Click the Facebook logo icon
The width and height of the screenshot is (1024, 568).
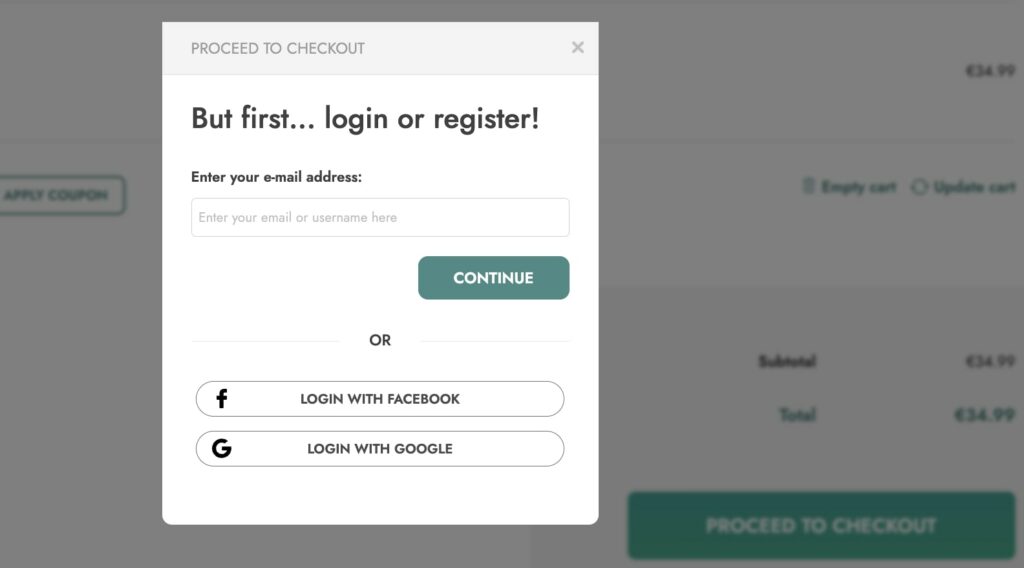coord(222,398)
